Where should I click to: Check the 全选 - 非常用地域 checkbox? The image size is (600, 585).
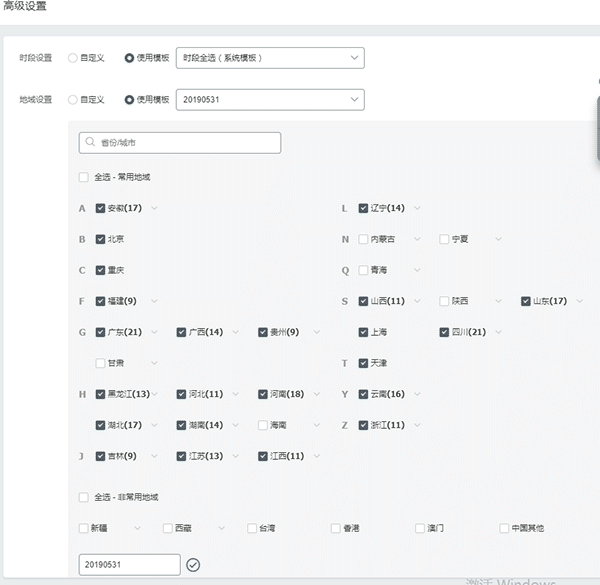[83, 497]
